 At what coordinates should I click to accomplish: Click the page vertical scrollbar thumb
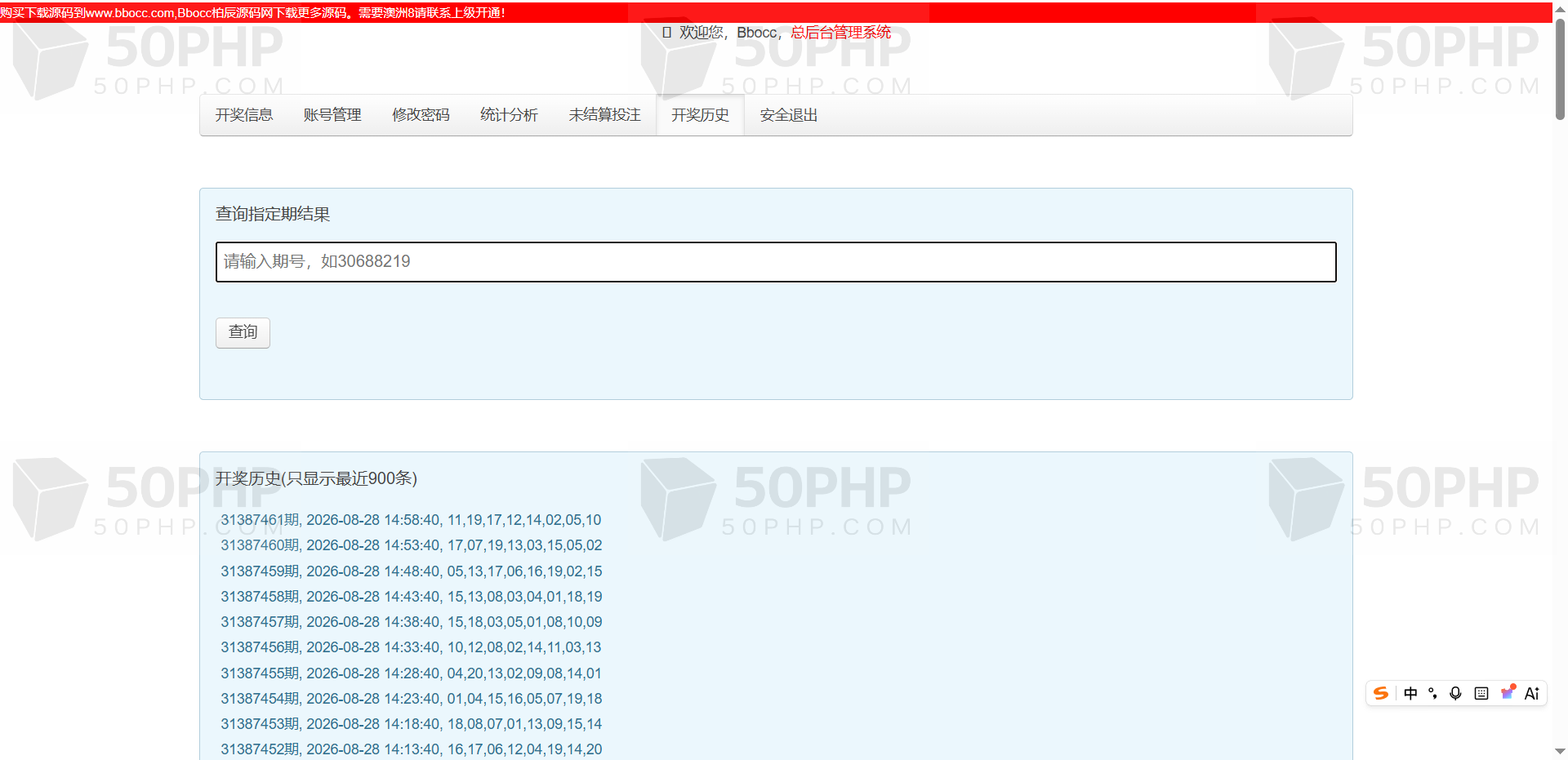click(x=1560, y=68)
